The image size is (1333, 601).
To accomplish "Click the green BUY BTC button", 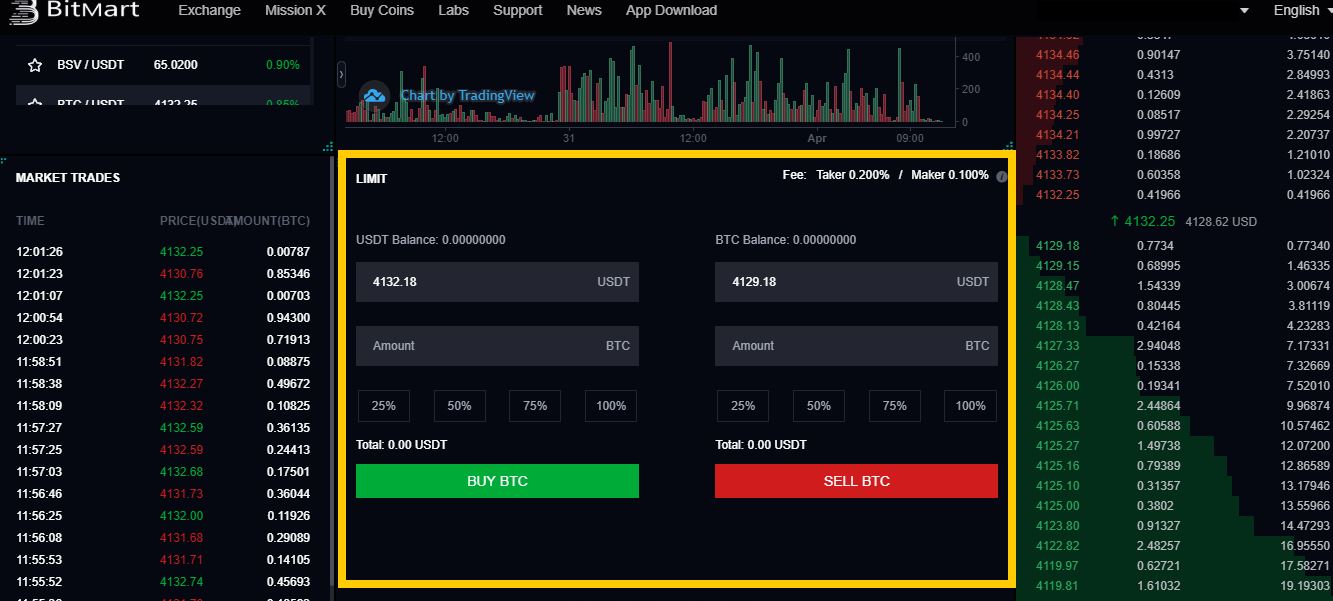I will (x=497, y=481).
